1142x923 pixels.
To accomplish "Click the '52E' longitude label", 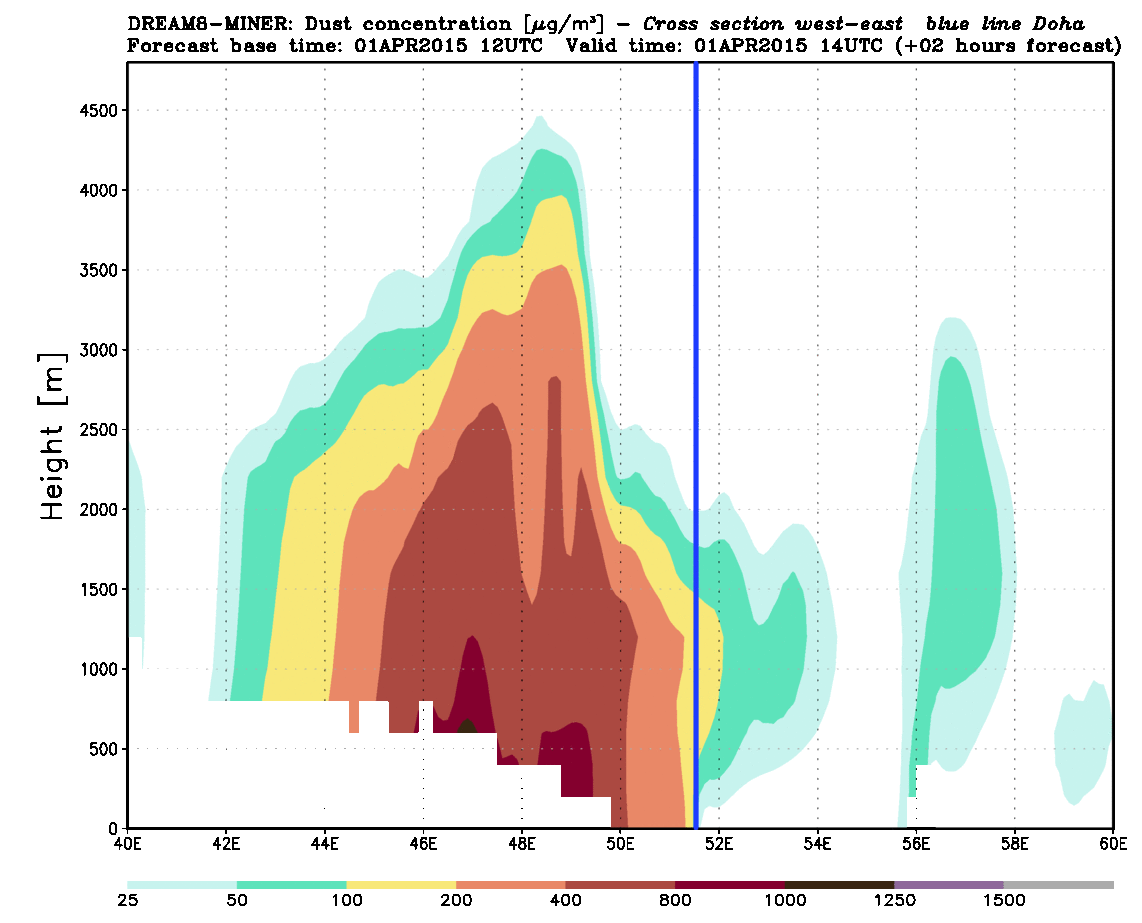I will coord(719,844).
